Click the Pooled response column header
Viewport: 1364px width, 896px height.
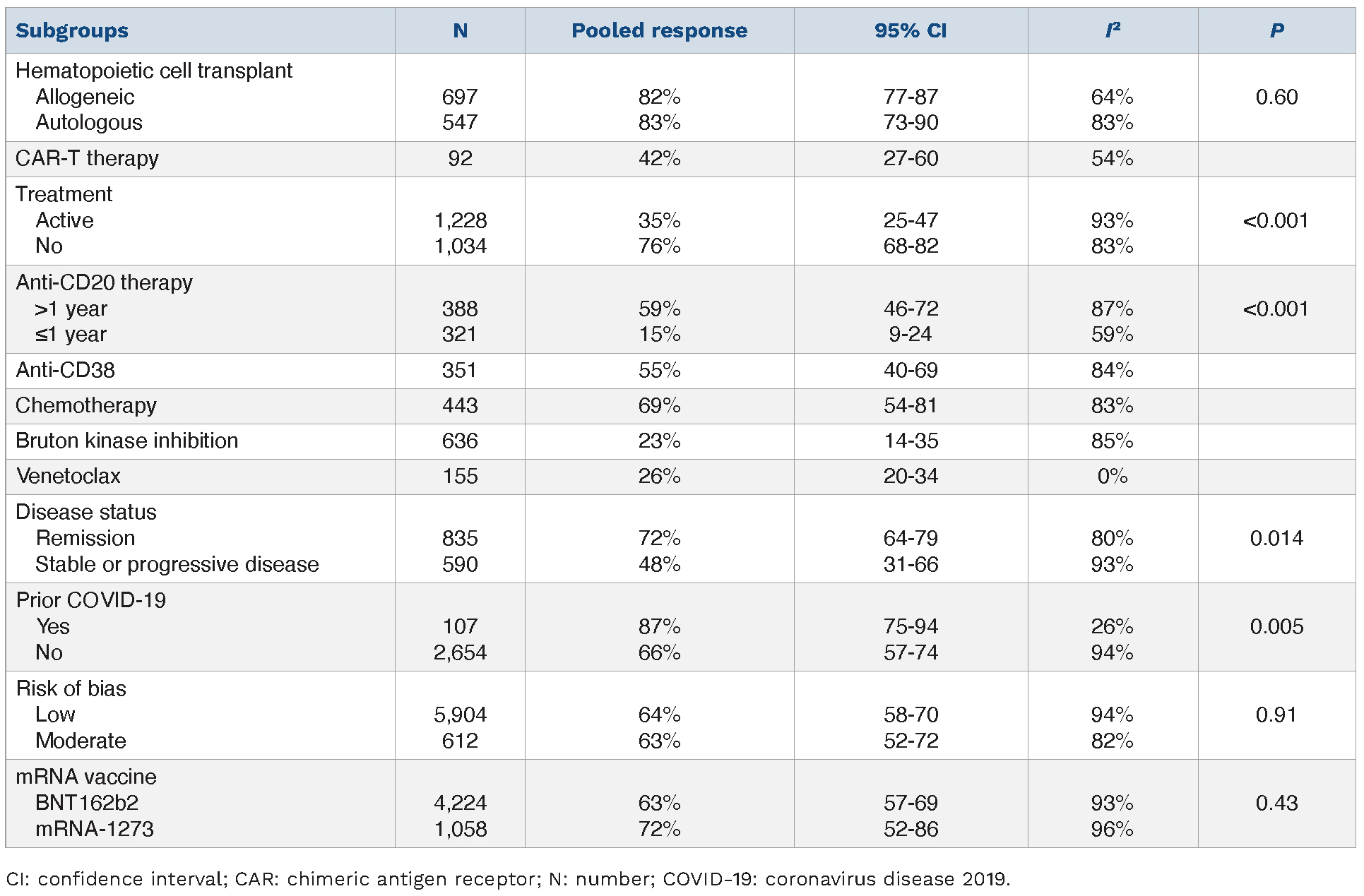coord(659,31)
